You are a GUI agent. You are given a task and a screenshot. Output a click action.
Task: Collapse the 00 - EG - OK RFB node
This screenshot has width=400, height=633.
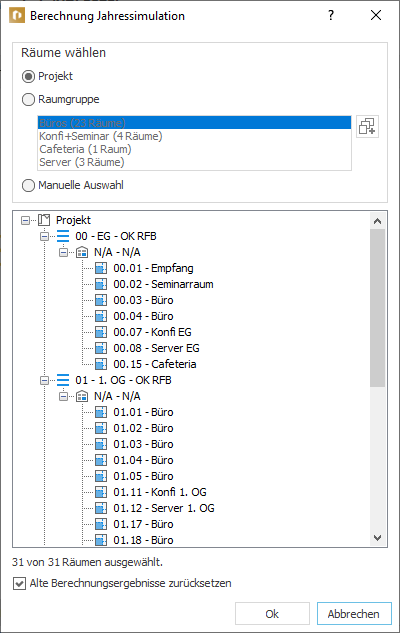point(44,236)
